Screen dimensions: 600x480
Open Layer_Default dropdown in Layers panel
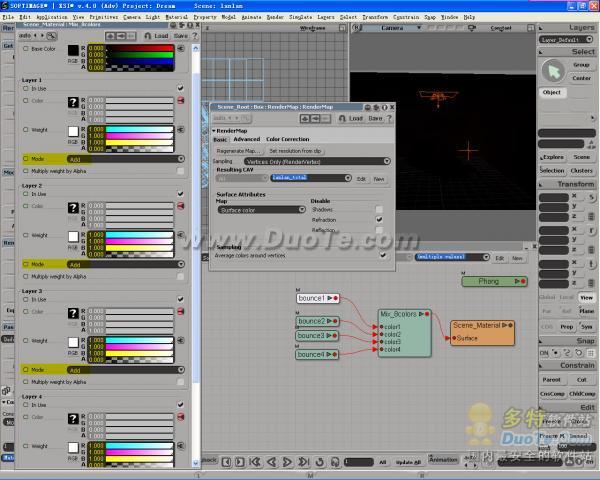pyautogui.click(x=566, y=39)
